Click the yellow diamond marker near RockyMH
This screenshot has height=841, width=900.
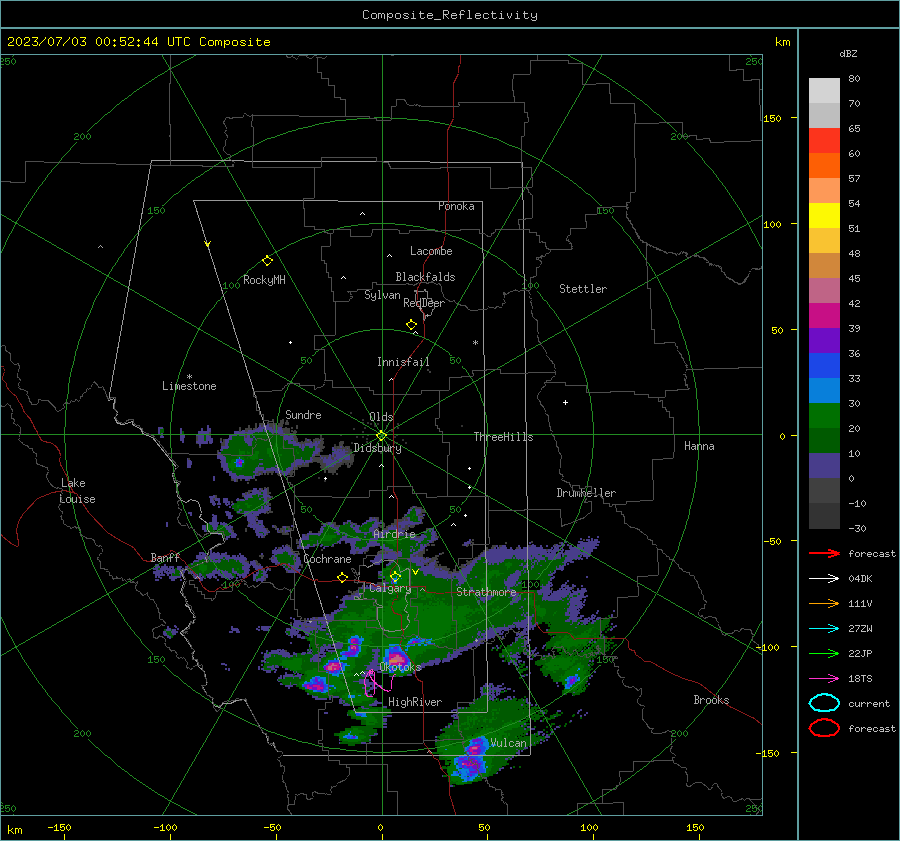coord(267,261)
